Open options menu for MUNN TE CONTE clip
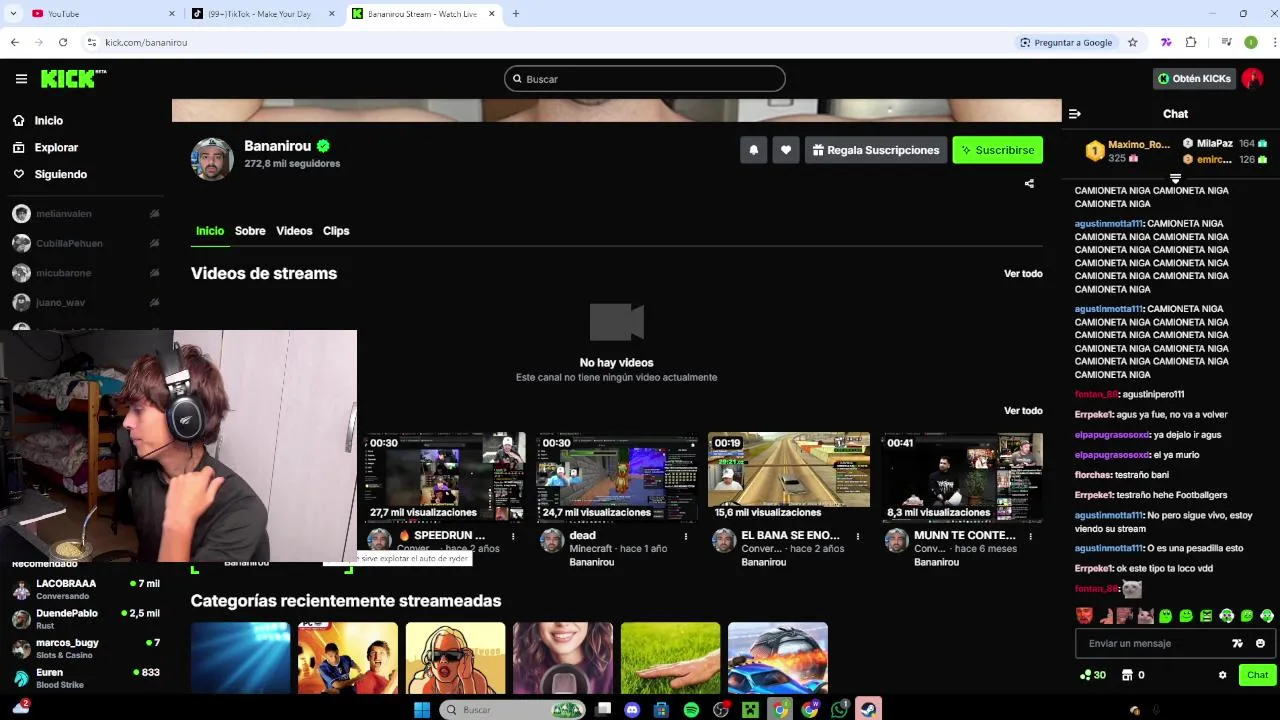 point(1030,536)
